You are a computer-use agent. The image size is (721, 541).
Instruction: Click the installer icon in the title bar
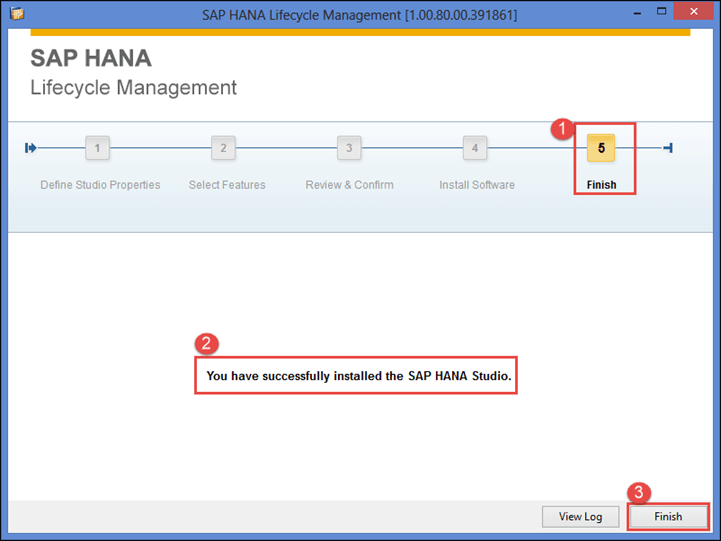16,13
